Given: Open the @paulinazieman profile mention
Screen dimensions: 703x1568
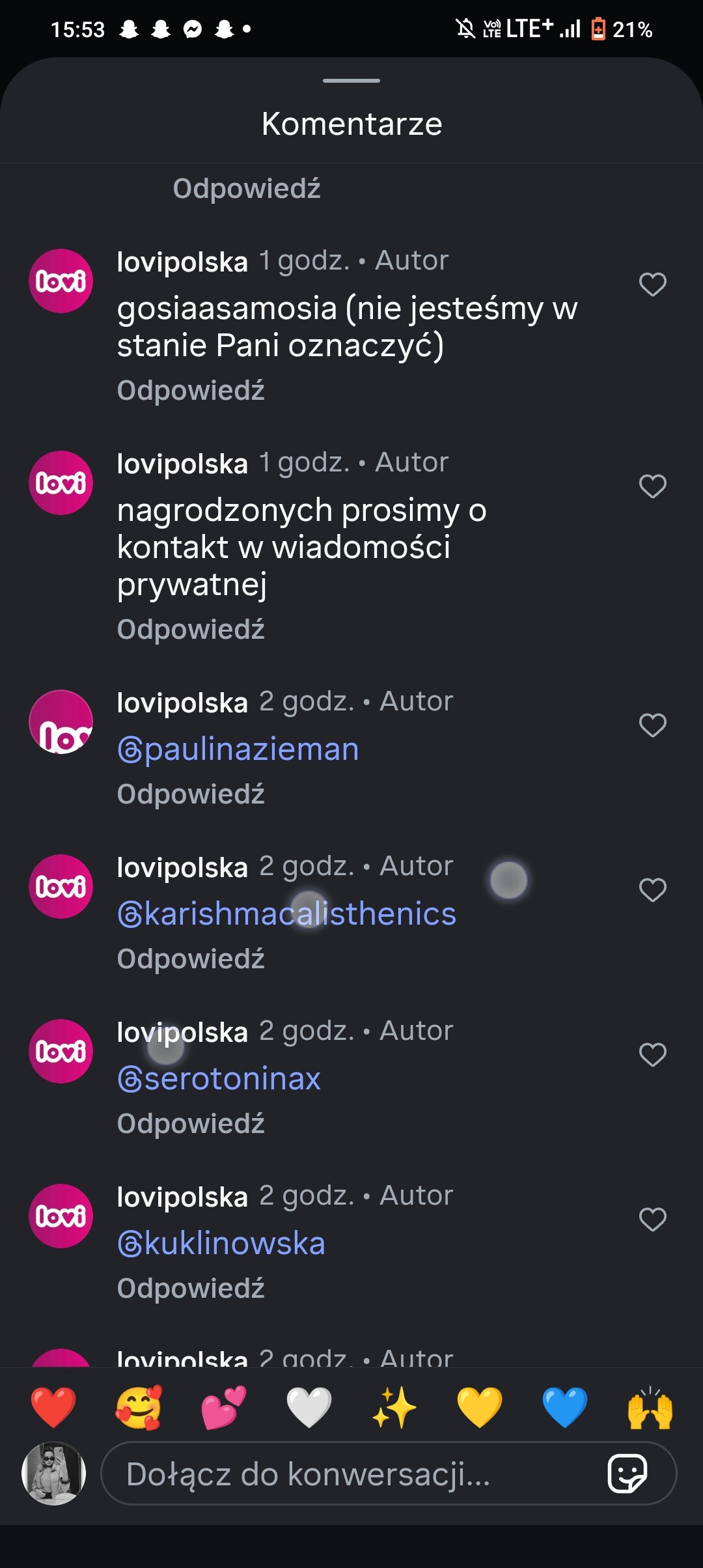Looking at the screenshot, I should [x=238, y=749].
